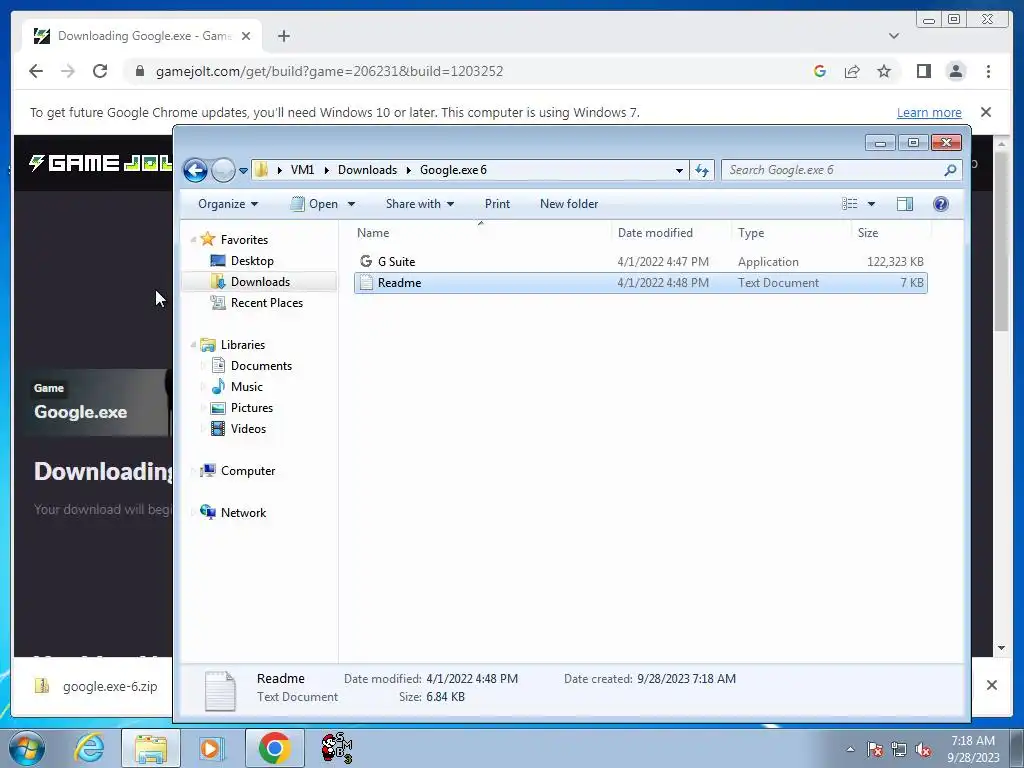Click the Learn more link
Image resolution: width=1024 pixels, height=768 pixels.
pyautogui.click(x=929, y=112)
